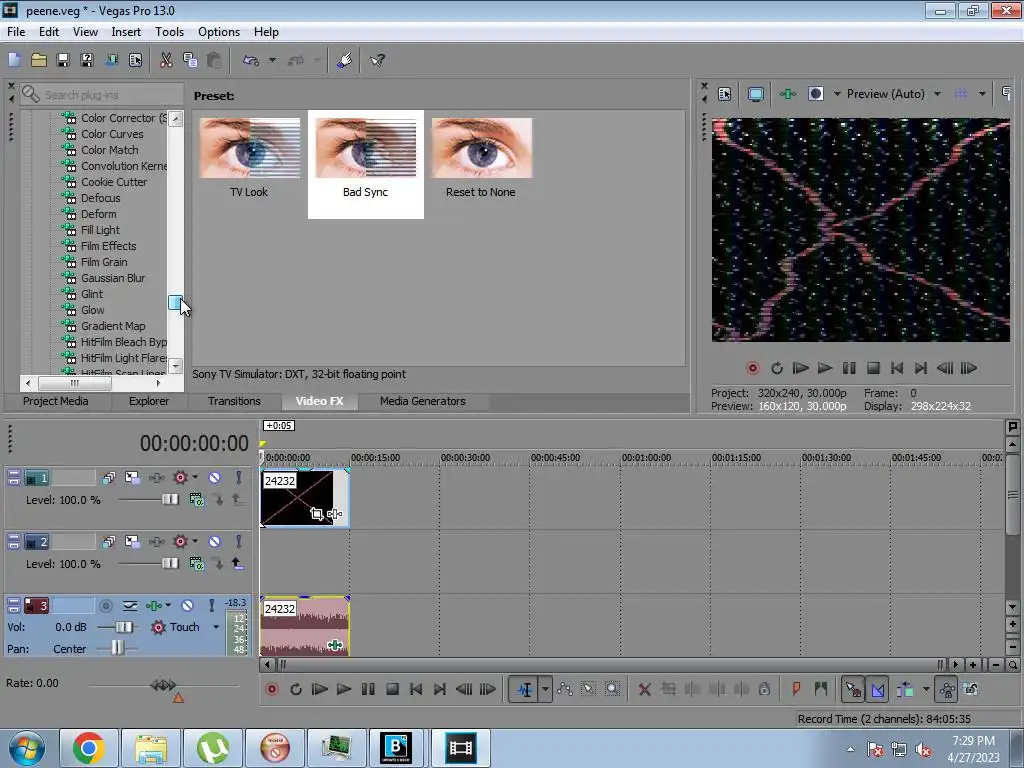The image size is (1024, 768).
Task: Open the Project Video Properties icon in preview
Action: 724,94
